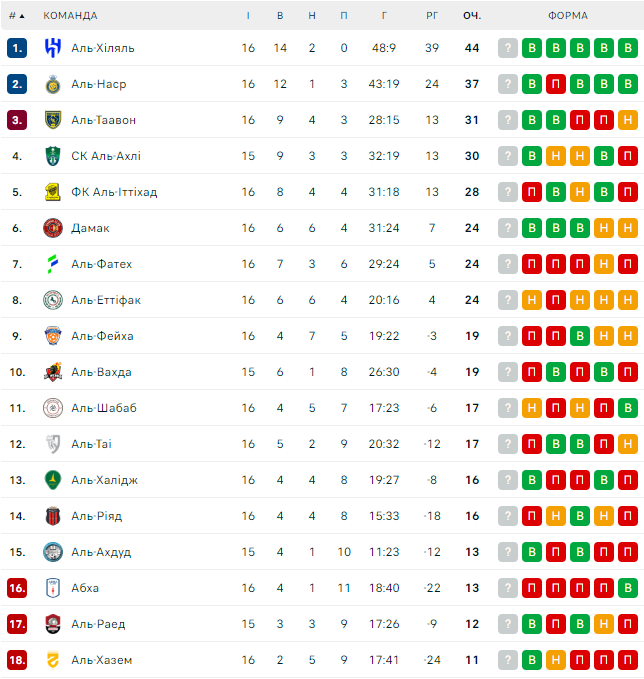Sort table by РГ goal difference header

[432, 16]
